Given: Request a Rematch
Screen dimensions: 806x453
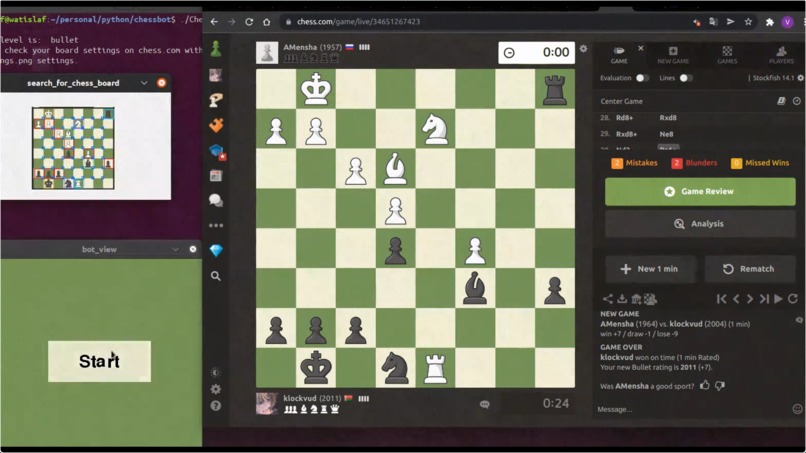Looking at the screenshot, I should 750,269.
